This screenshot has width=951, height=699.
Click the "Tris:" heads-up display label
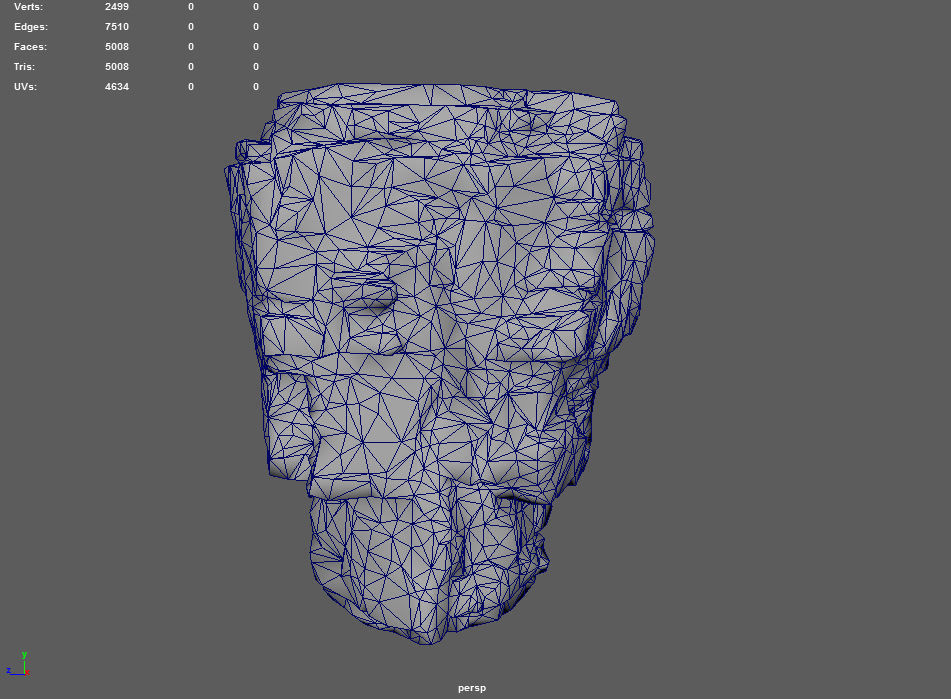pyautogui.click(x=24, y=67)
